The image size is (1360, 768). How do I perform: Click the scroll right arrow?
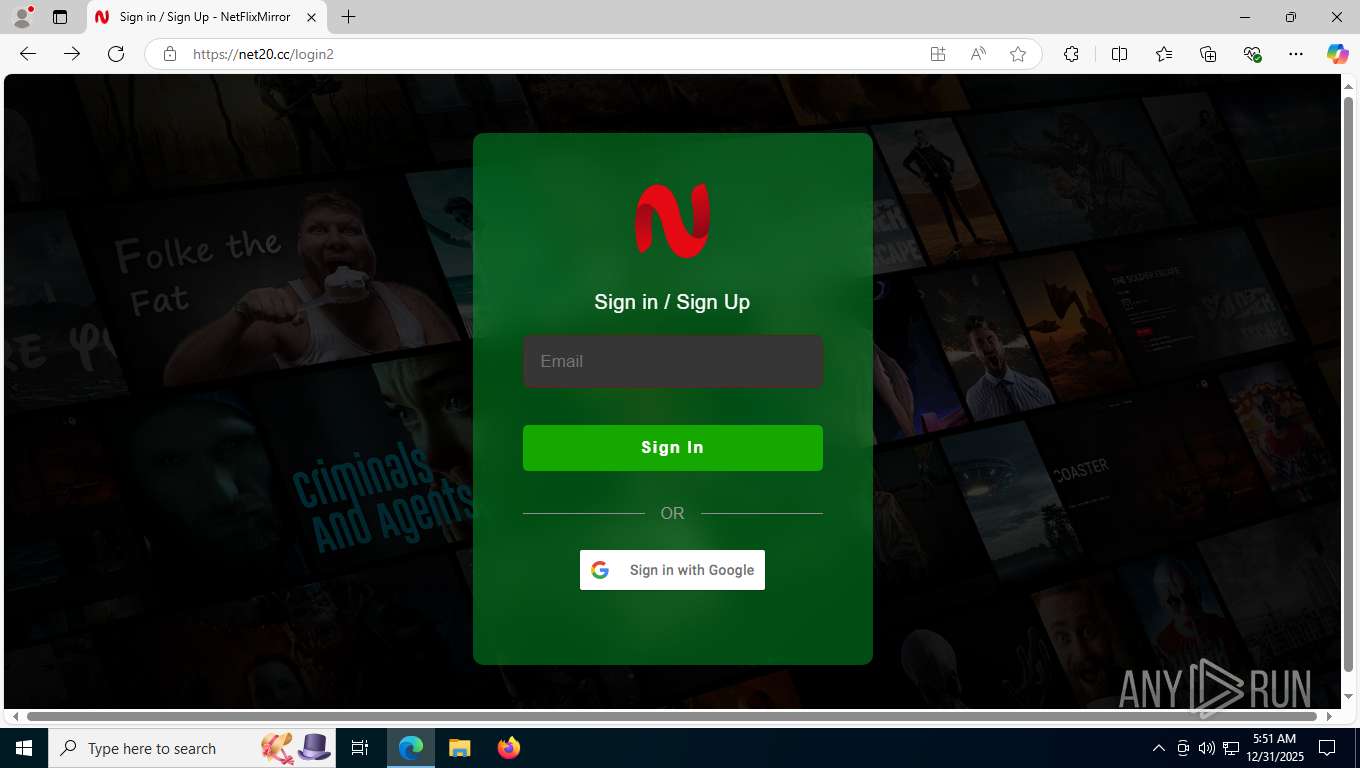click(1329, 716)
